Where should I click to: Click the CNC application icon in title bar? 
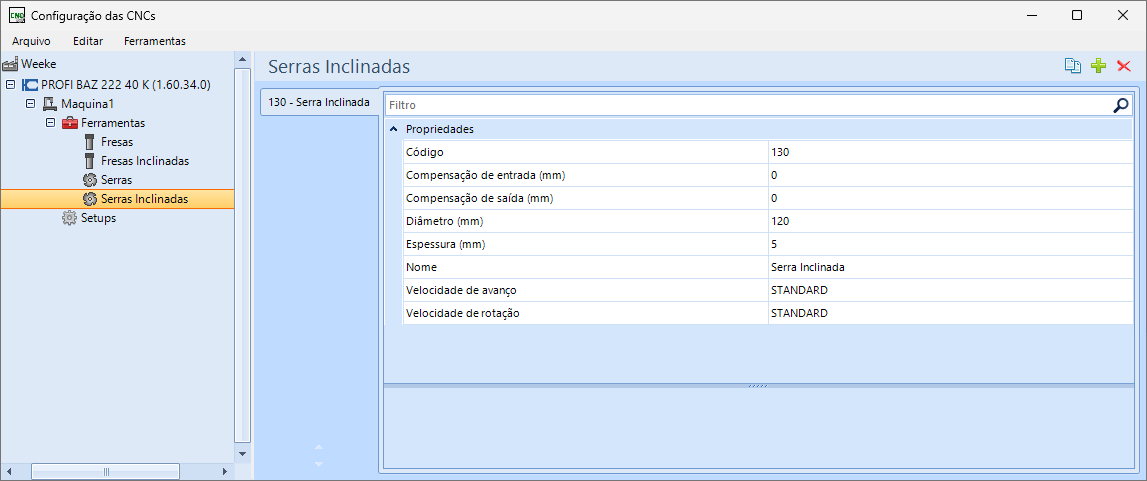coord(16,15)
